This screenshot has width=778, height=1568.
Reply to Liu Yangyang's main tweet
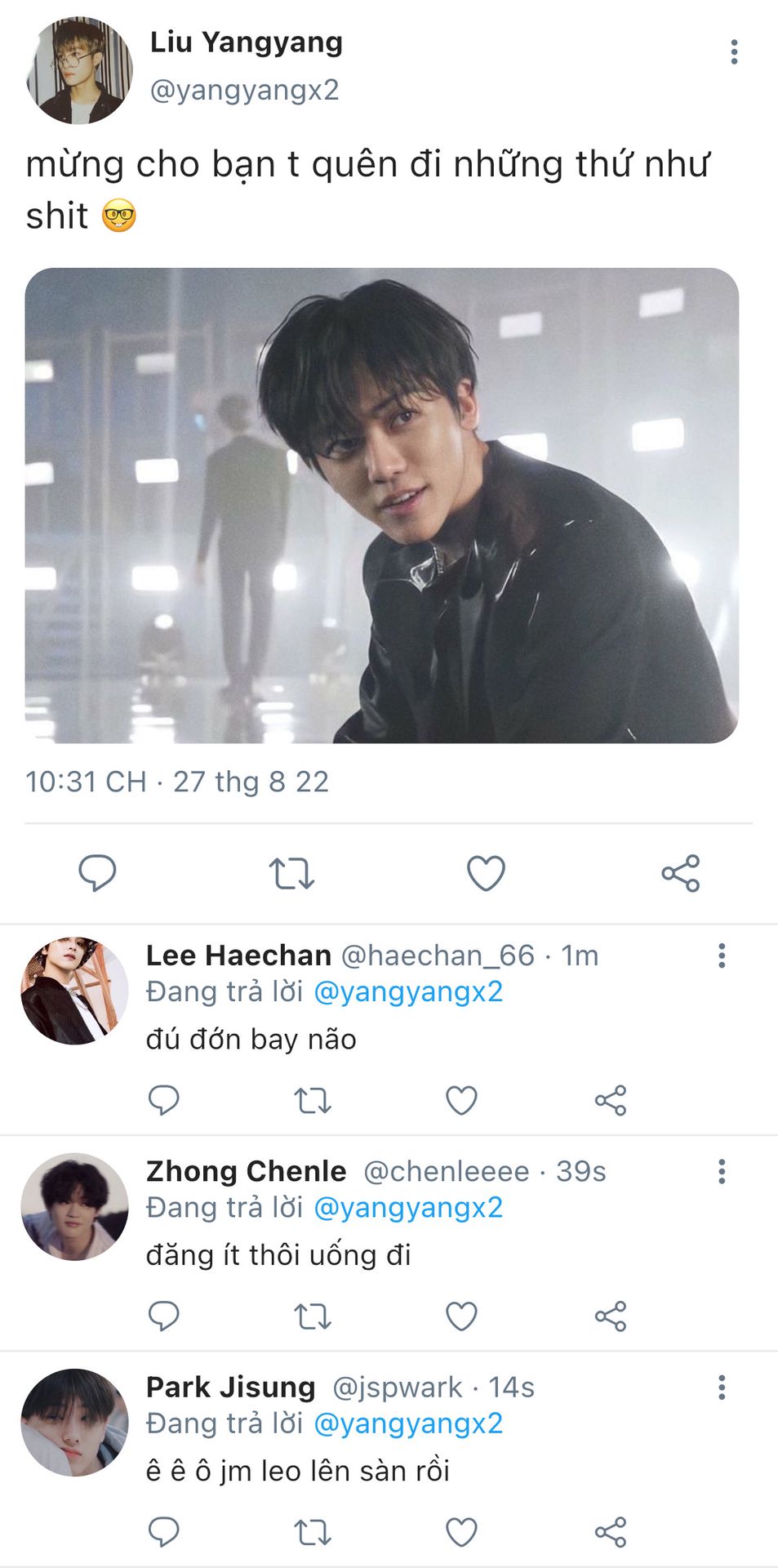tap(97, 873)
